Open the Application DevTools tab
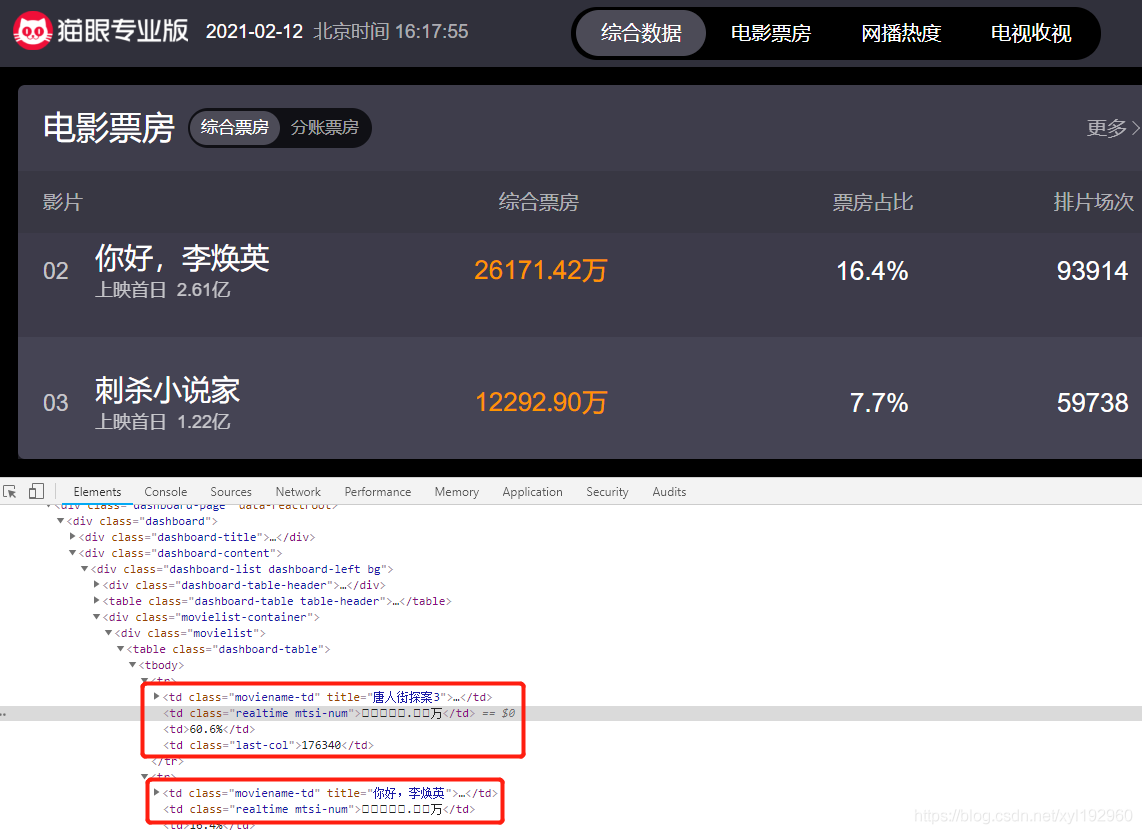The image size is (1142, 834). tap(532, 492)
